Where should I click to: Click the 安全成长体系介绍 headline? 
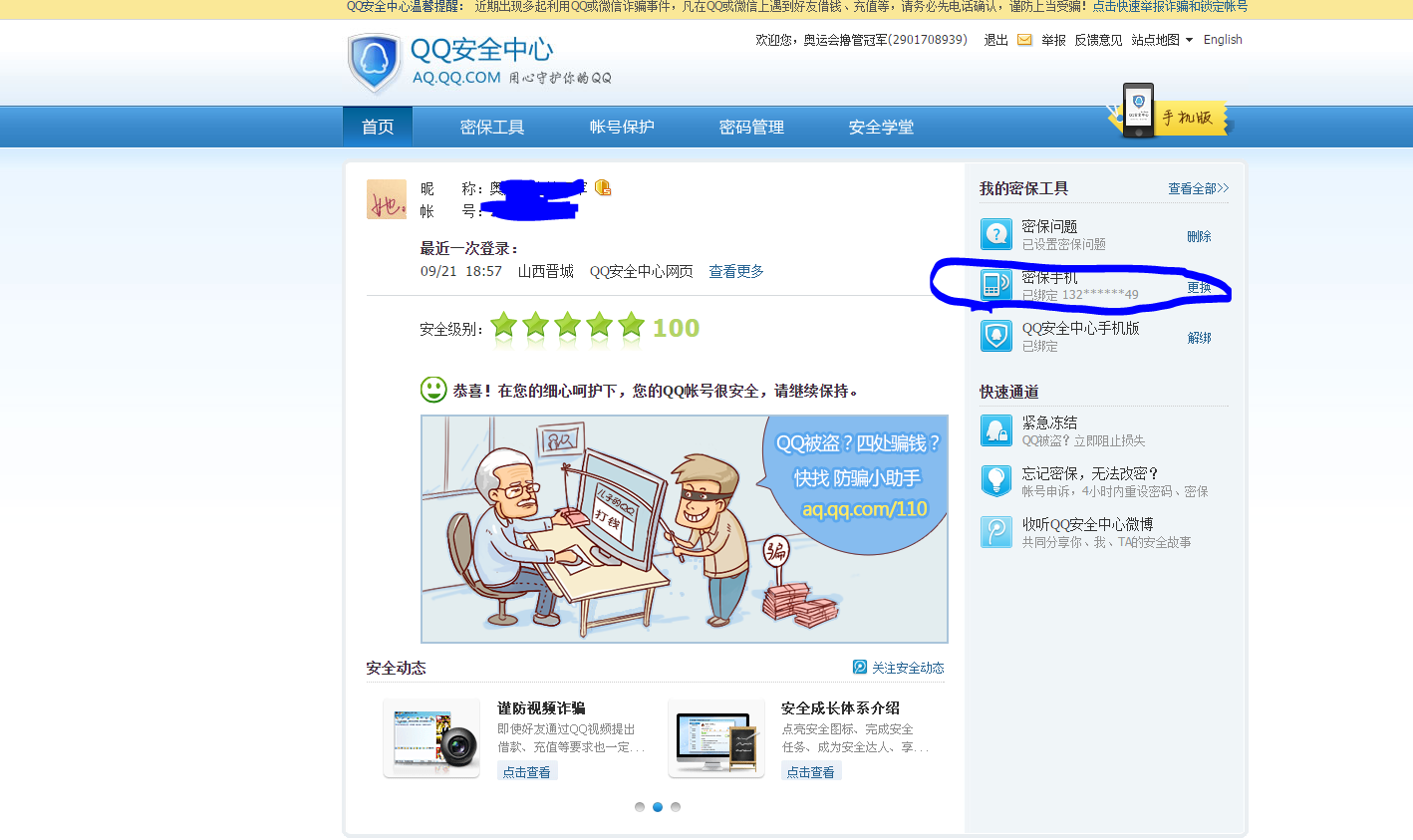point(840,707)
